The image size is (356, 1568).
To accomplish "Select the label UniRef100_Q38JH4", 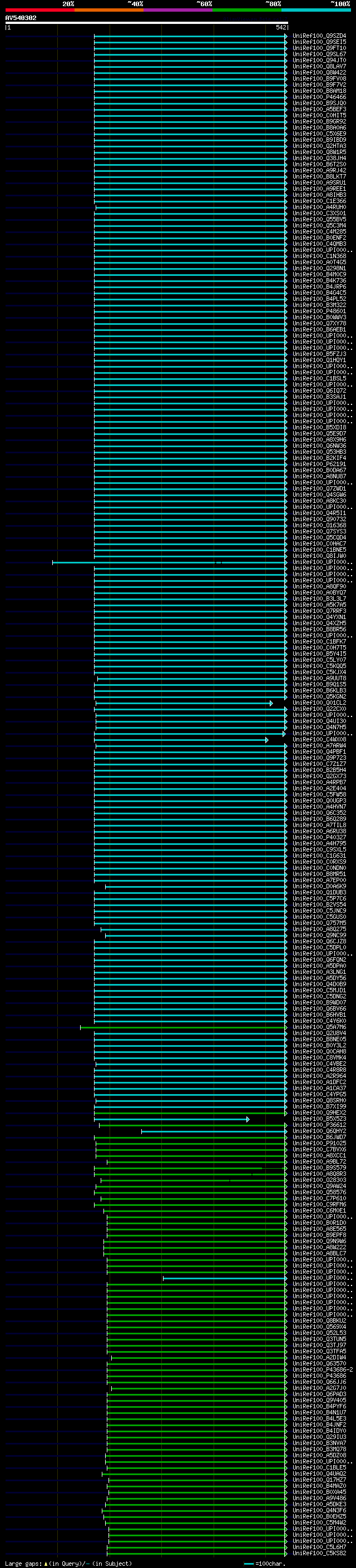I will [319, 159].
